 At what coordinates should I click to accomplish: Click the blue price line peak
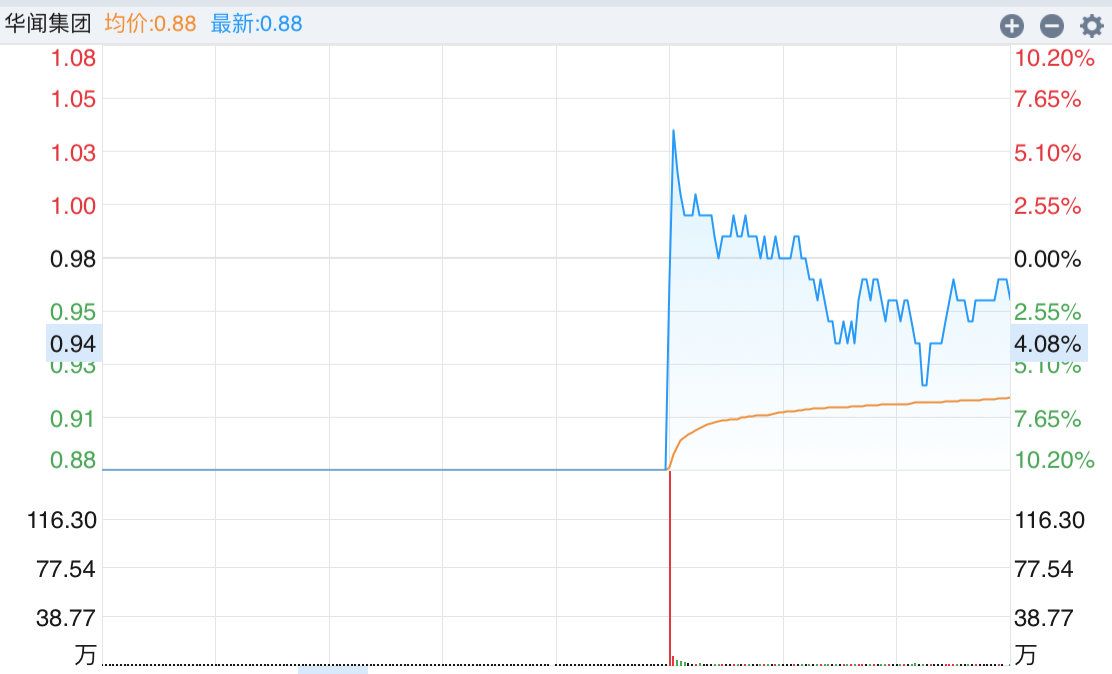(x=673, y=131)
